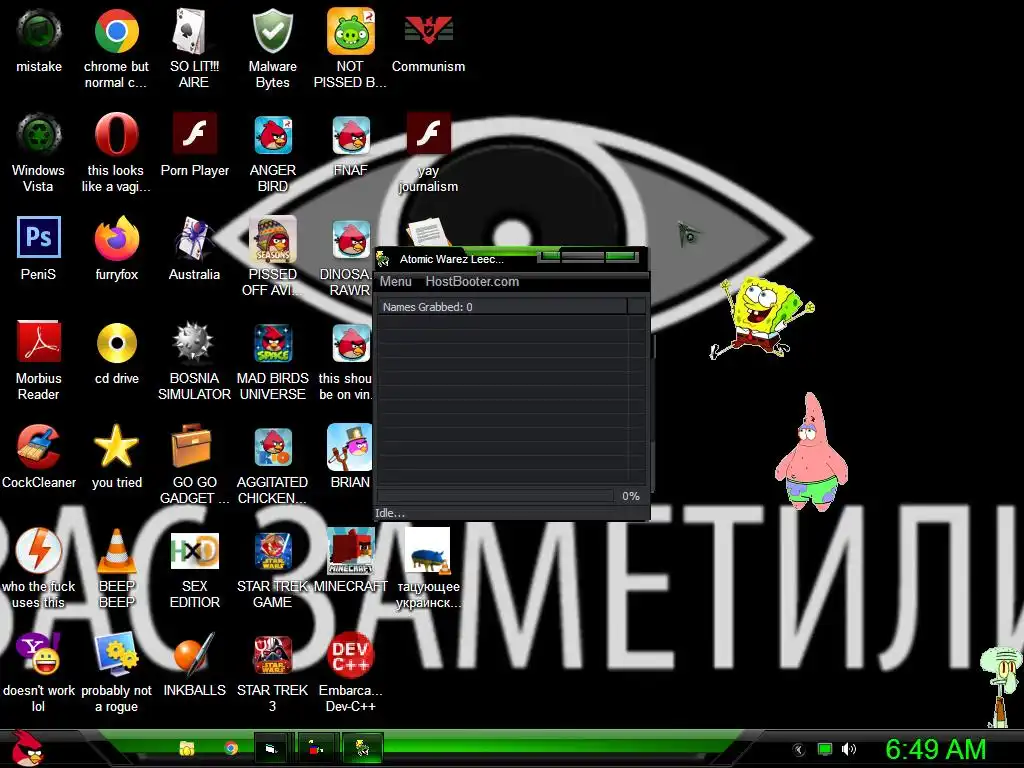The height and width of the screenshot is (768, 1024).
Task: Open the HostBooter.com menu item
Action: coord(472,281)
